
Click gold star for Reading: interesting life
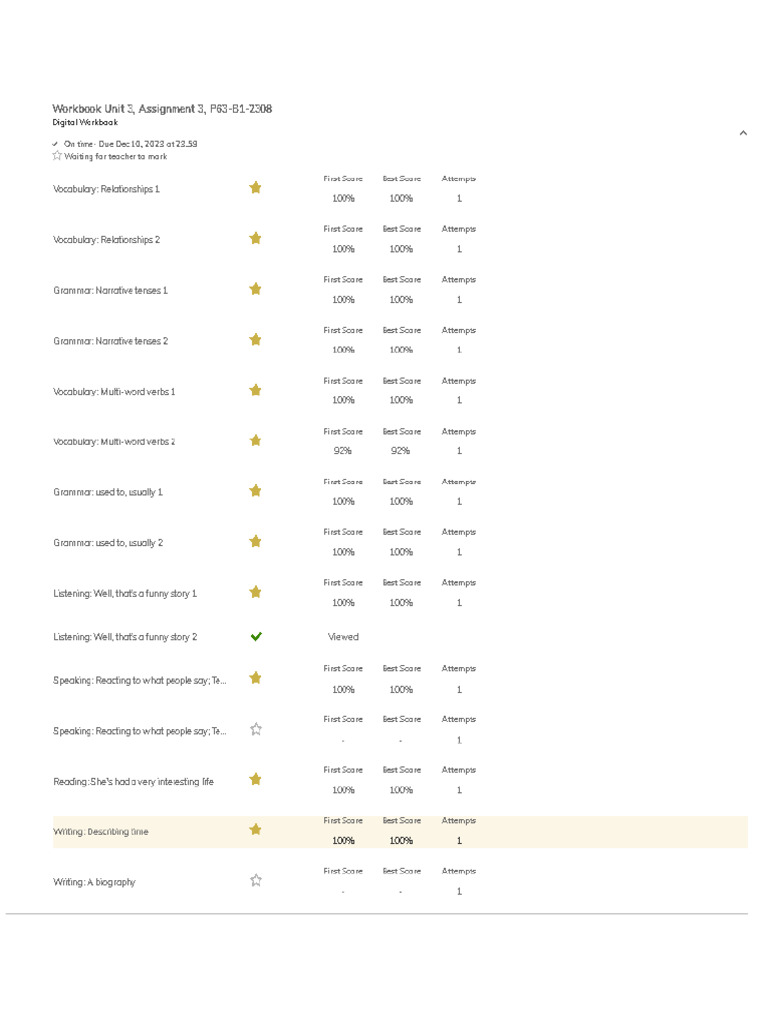coord(255,779)
